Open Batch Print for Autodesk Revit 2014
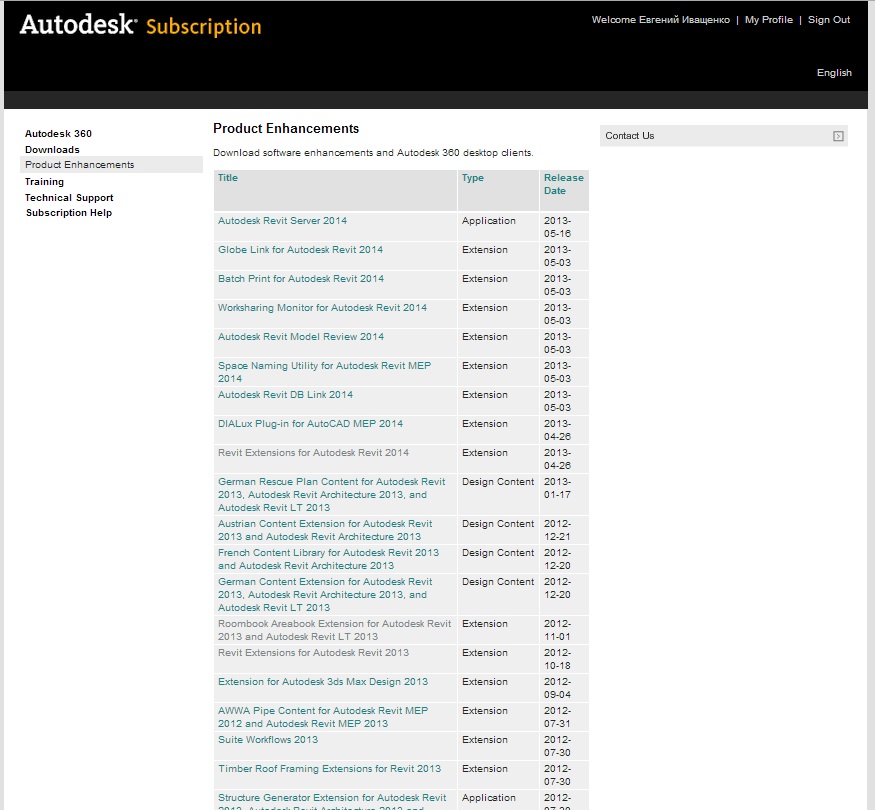The image size is (875, 810). click(x=301, y=278)
